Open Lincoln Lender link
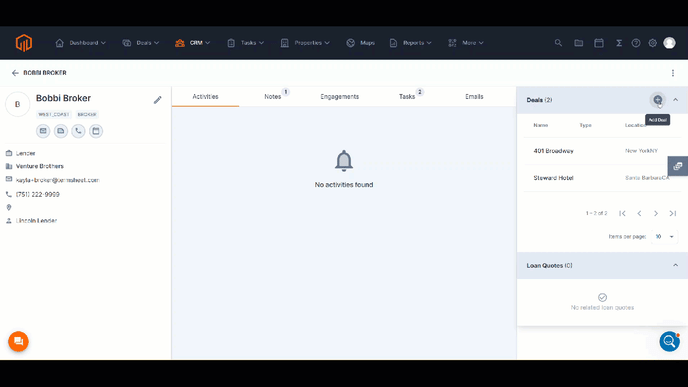 36,221
